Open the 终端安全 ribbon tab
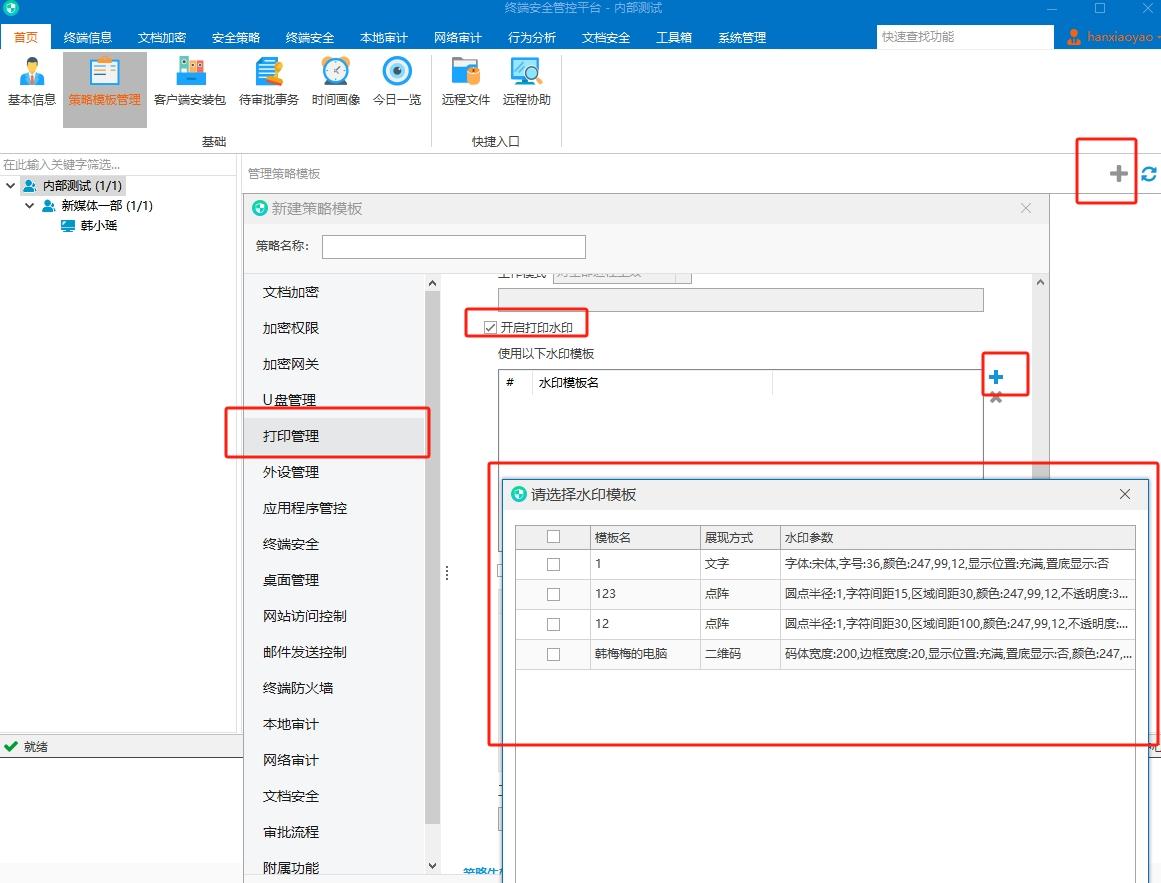 pos(310,37)
